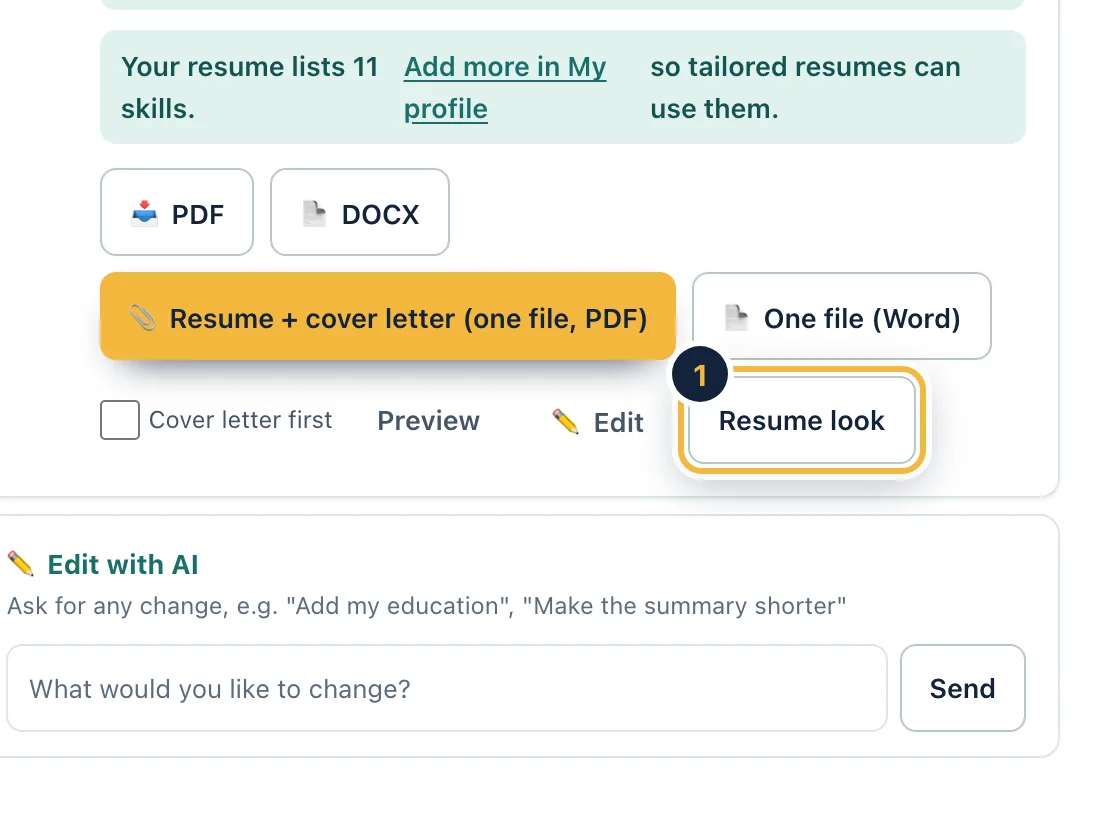
Task: Send the AI edit request
Action: pyautogui.click(x=962, y=689)
